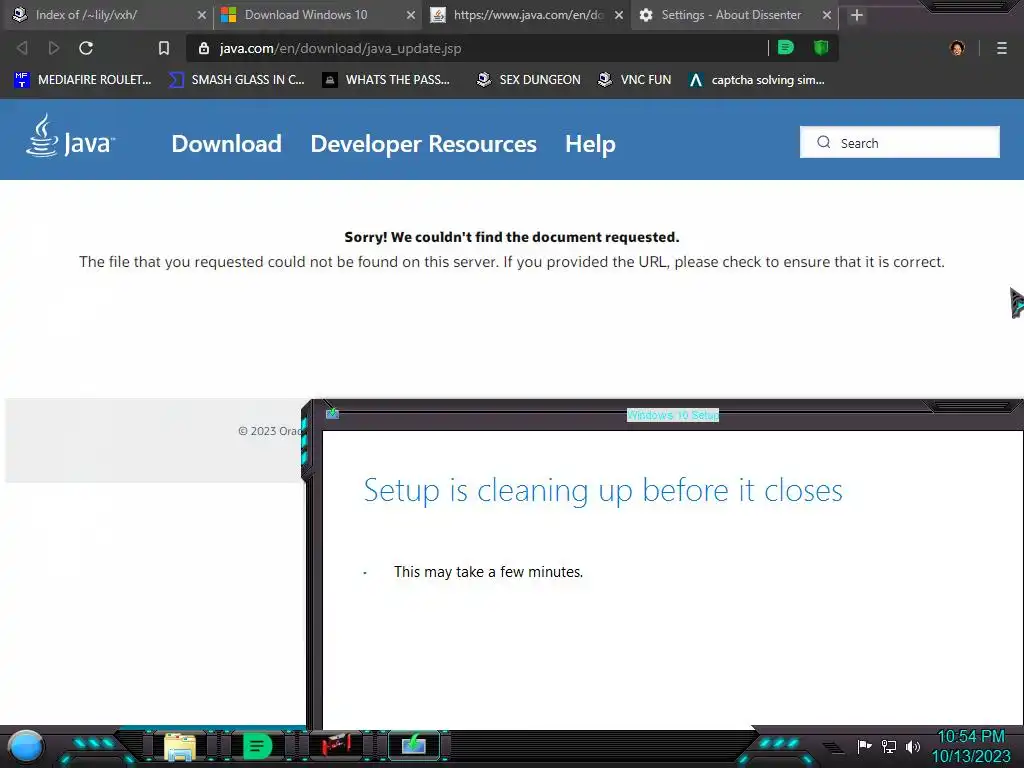Open the MEDIAFIRE ROULET... bookmark

tap(82, 80)
